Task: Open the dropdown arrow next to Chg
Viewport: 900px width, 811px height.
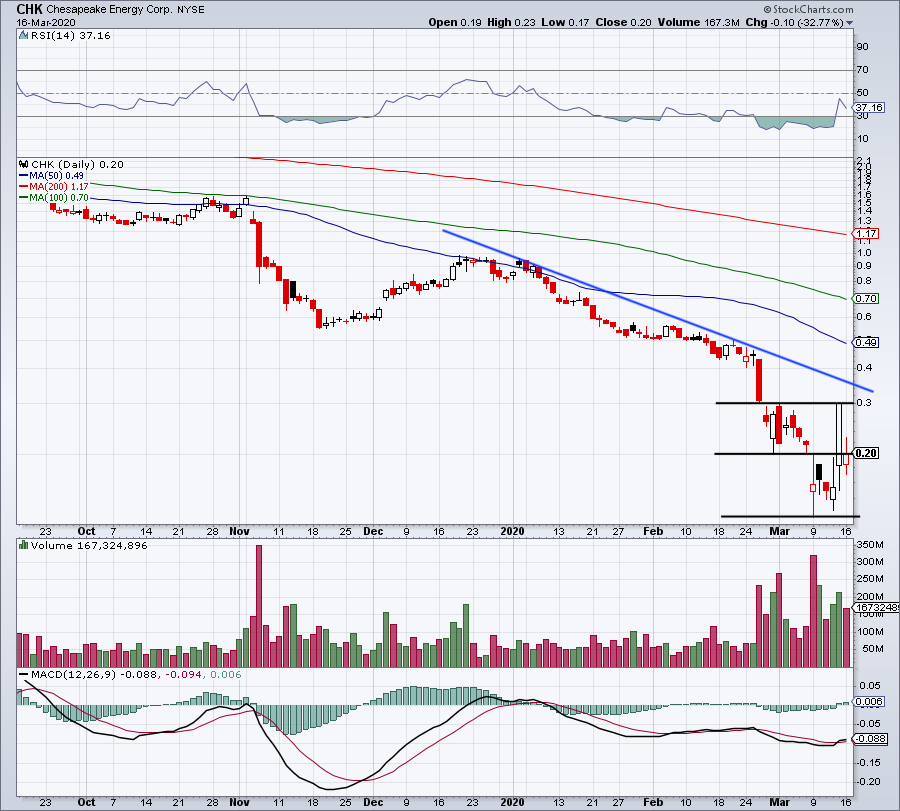Action: (x=851, y=22)
